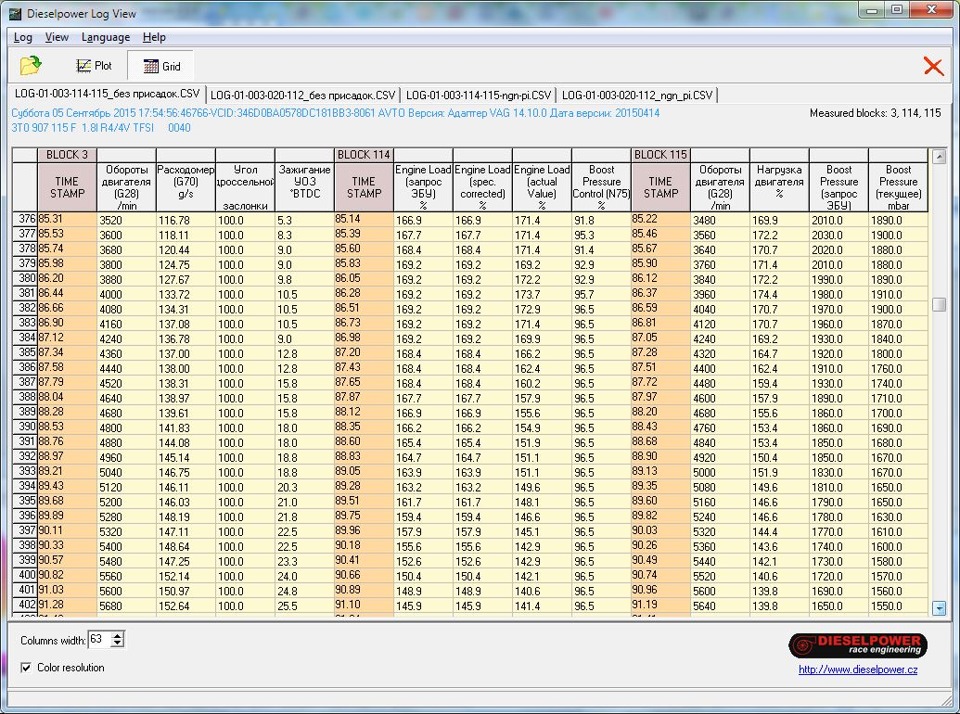The width and height of the screenshot is (960, 714).
Task: Open the Help menu
Action: pyautogui.click(x=154, y=37)
